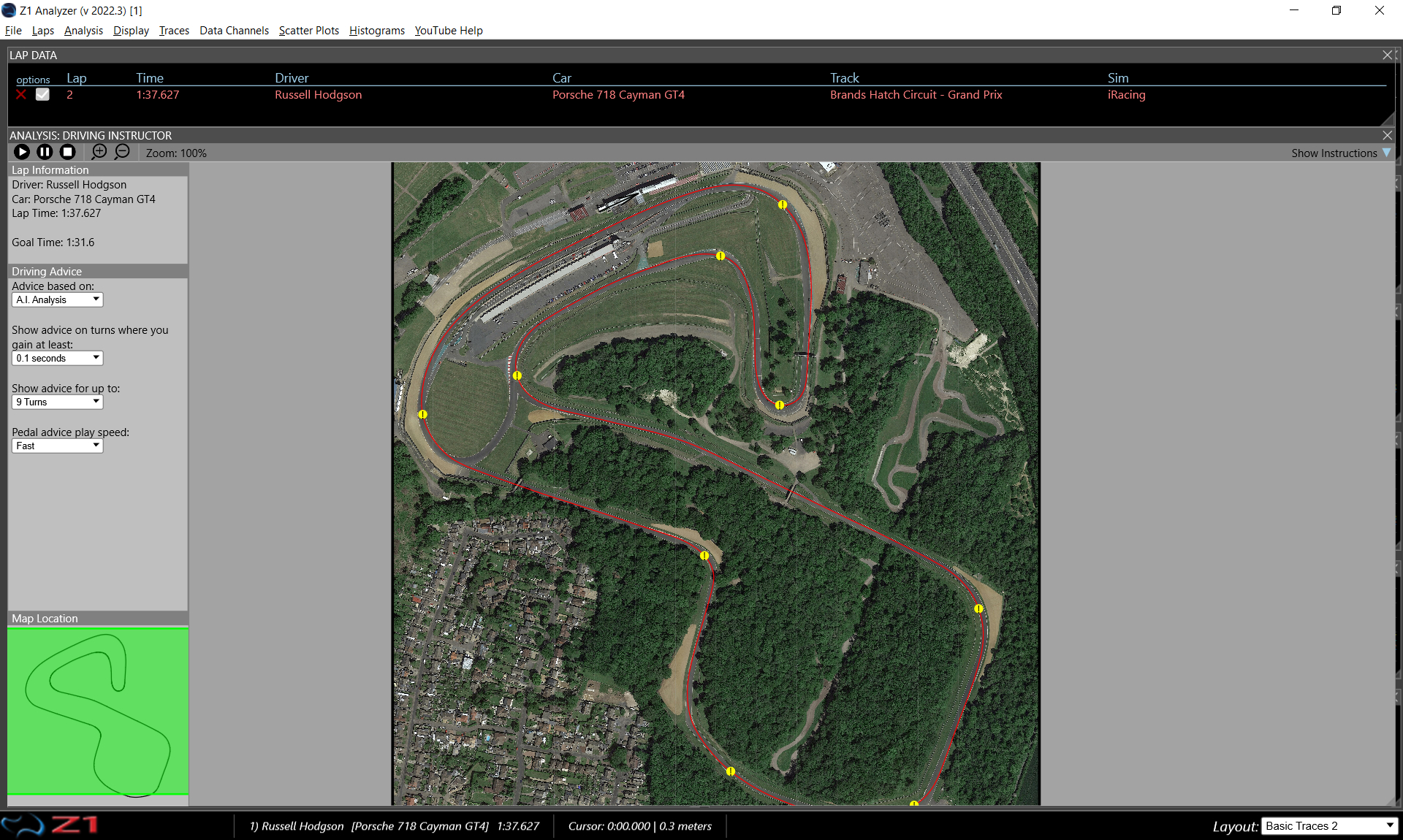Click the Driver column header
Viewport: 1403px width, 840px height.
click(x=292, y=78)
